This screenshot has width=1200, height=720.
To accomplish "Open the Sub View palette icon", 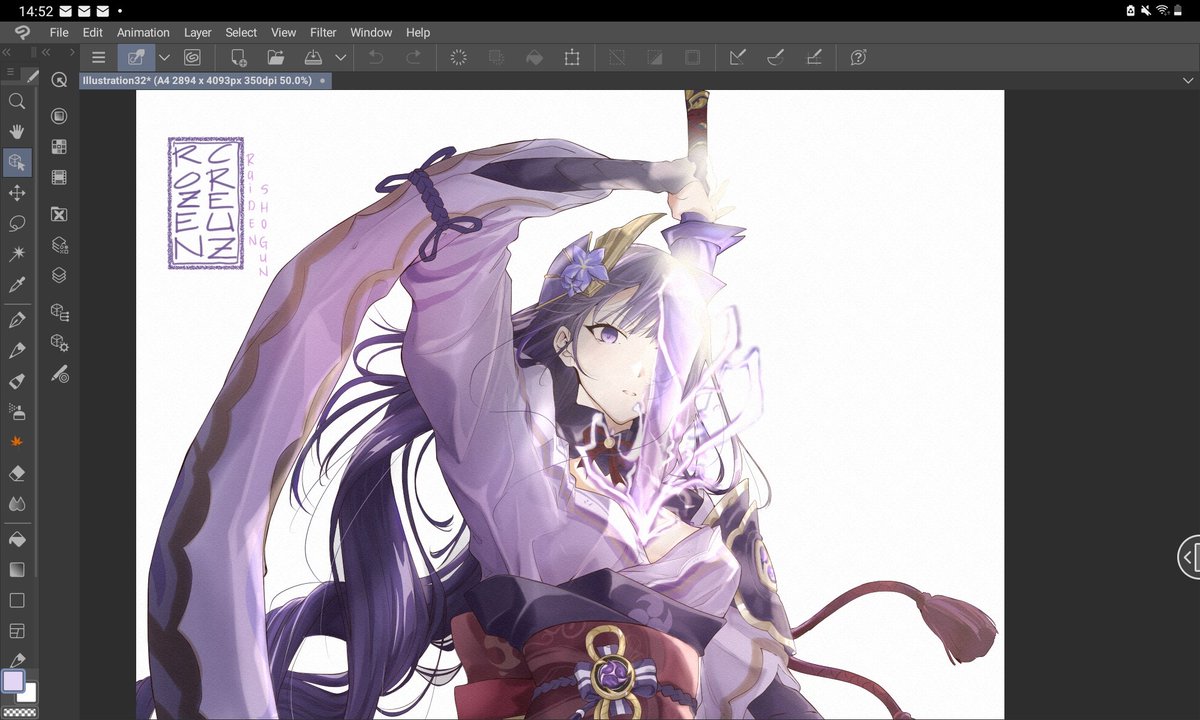I will 59,116.
